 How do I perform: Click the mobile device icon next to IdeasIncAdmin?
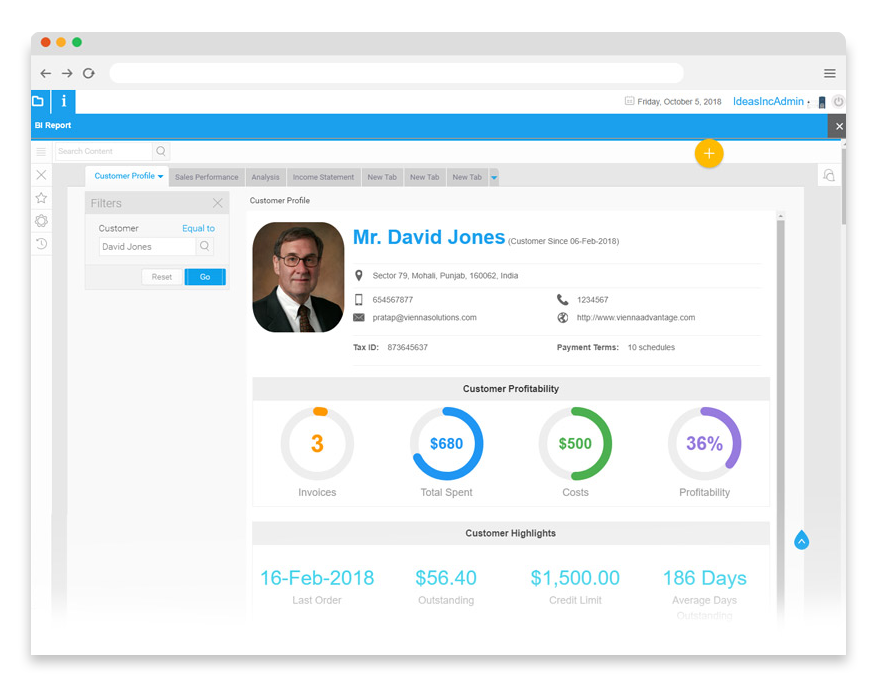[x=821, y=101]
